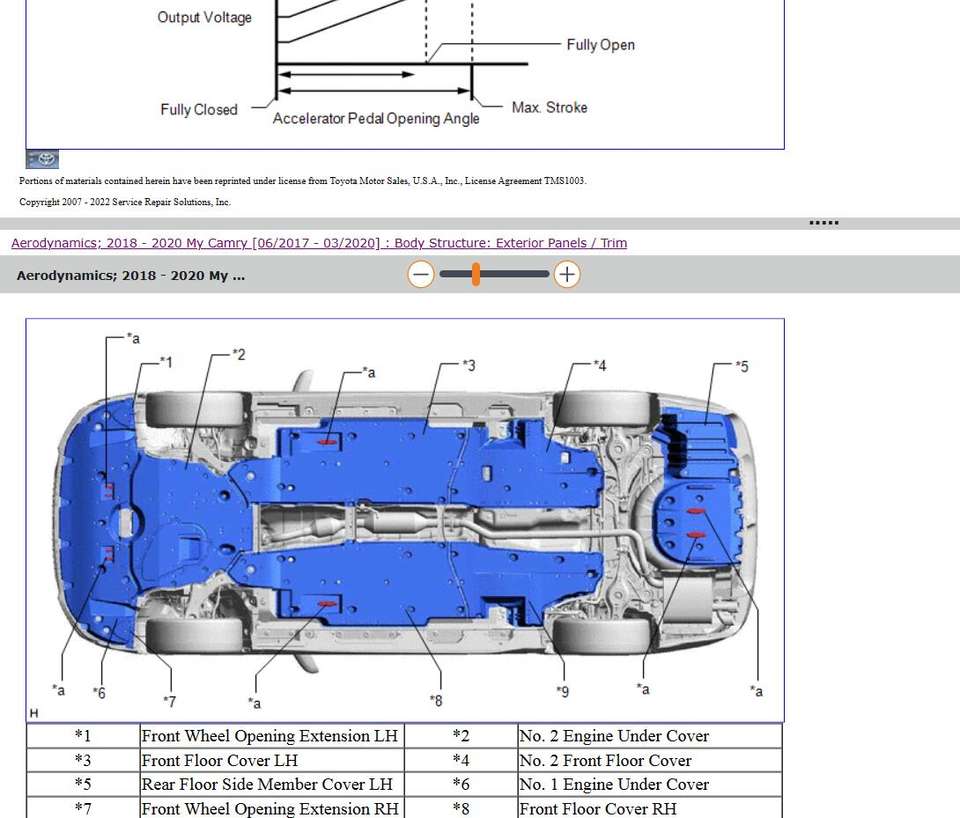Click the zoom in plus button
Screen dimensions: 960x818
point(567,274)
